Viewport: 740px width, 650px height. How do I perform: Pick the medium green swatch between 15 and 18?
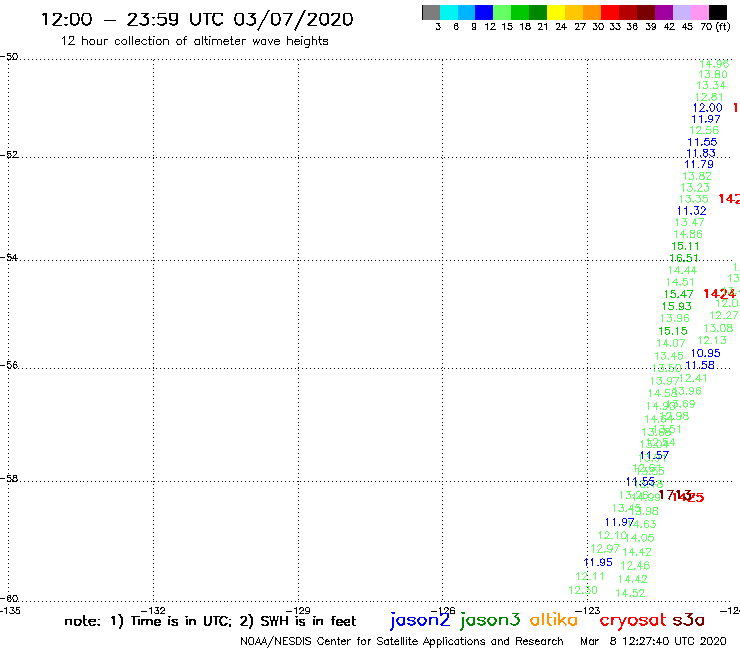(x=521, y=12)
